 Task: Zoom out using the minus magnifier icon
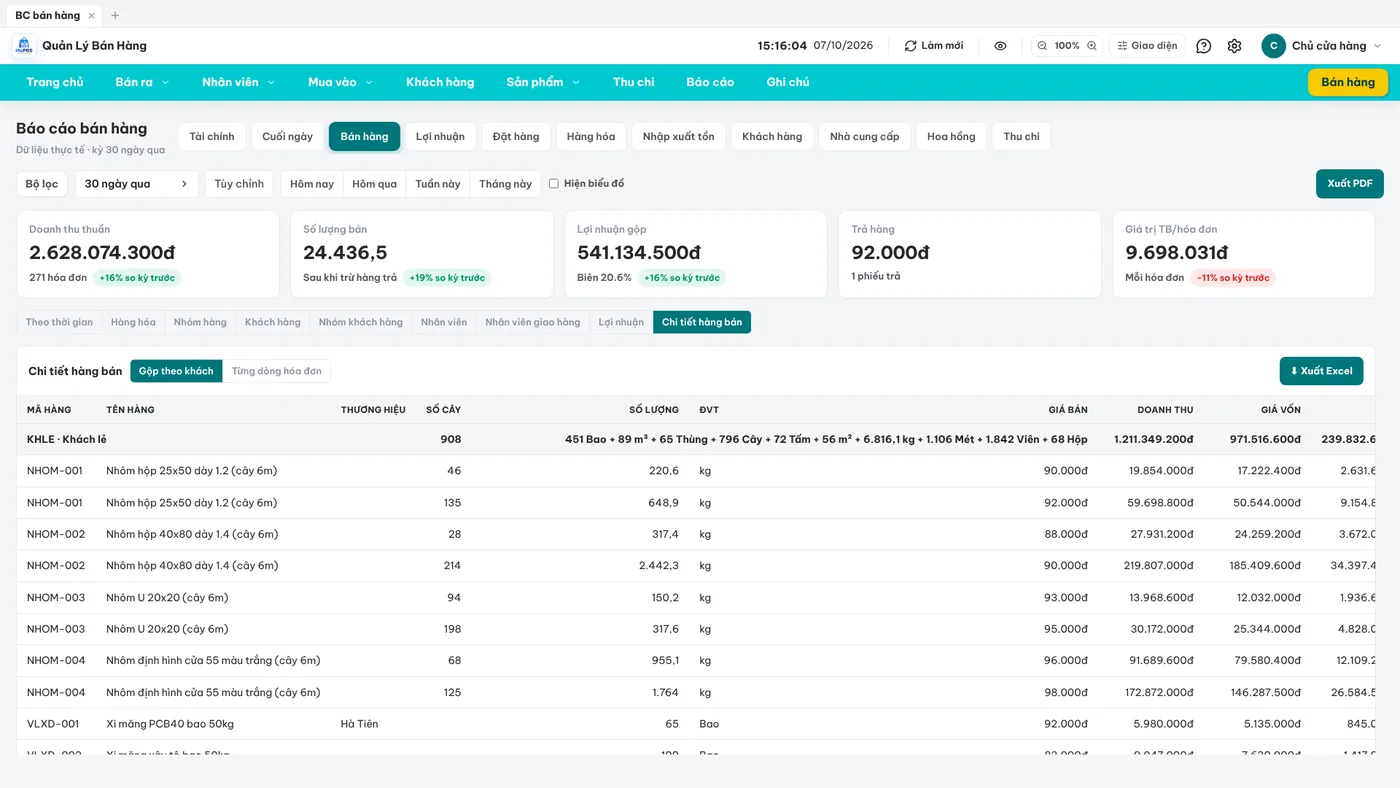pyautogui.click(x=1042, y=46)
